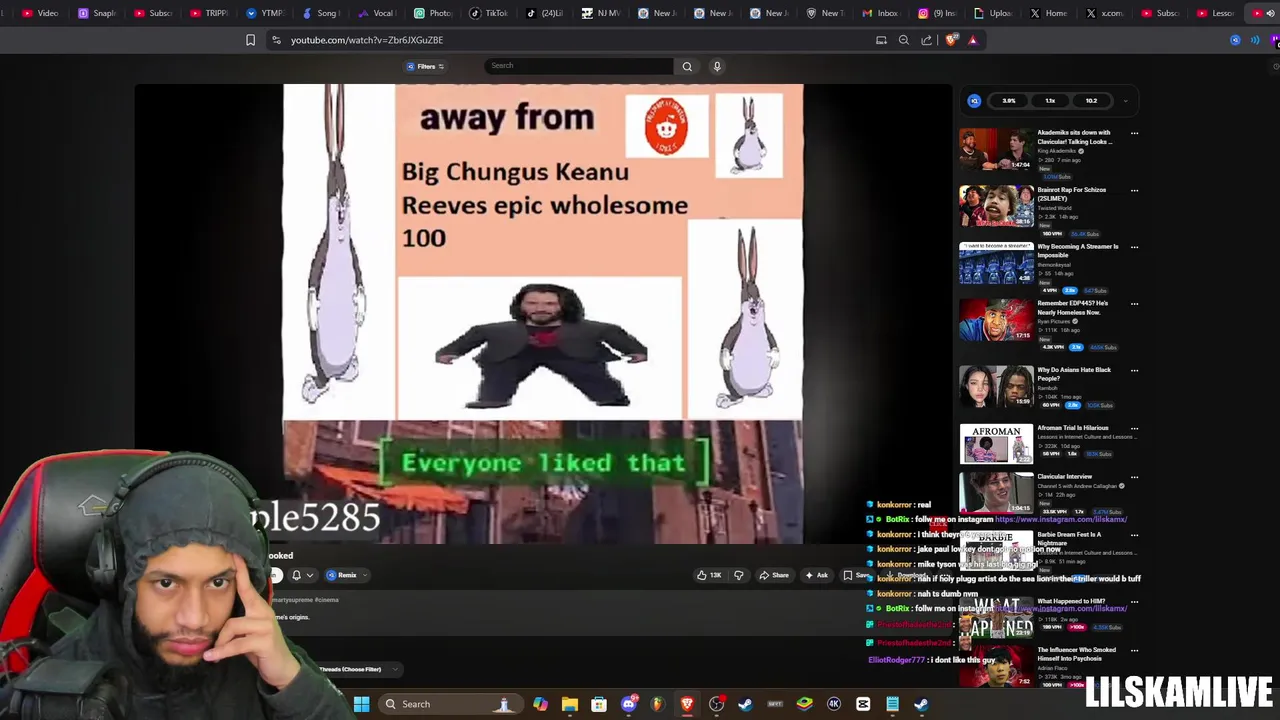Viewport: 1280px width, 720px height.
Task: Open The Influencer Who Smoked Himself video title
Action: point(1076,654)
